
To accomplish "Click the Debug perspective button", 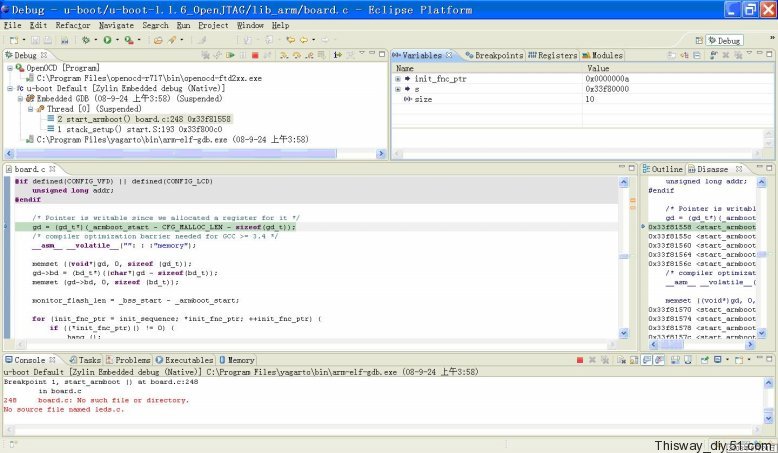I will [x=724, y=40].
